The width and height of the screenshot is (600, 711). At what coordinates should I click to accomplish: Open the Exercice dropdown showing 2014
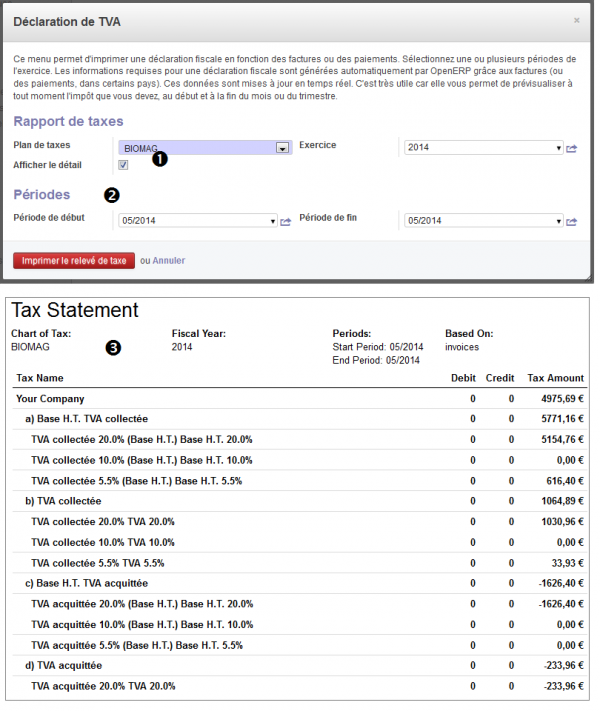coord(482,148)
